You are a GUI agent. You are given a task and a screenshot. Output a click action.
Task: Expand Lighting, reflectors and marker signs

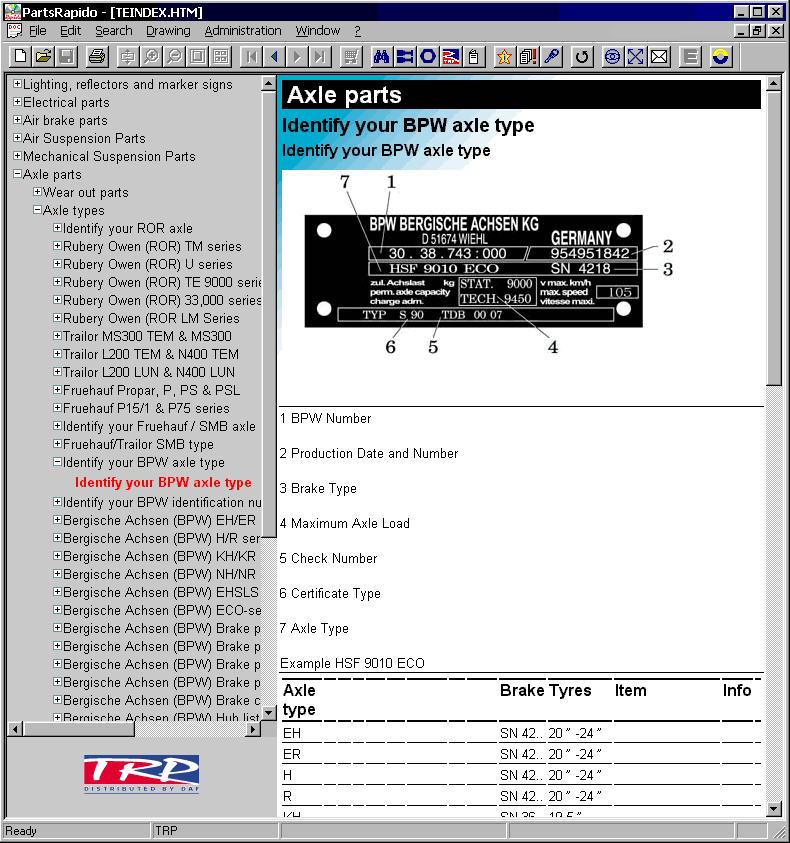click(17, 84)
